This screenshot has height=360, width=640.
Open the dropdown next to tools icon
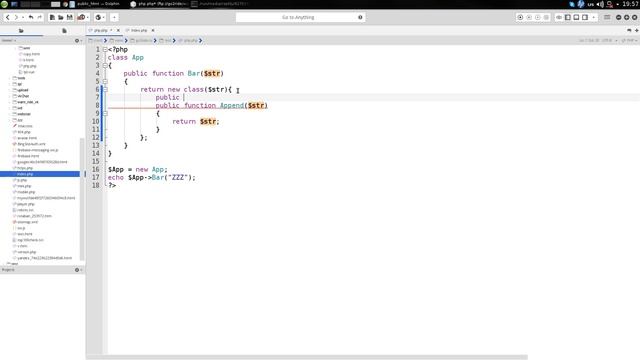pyautogui.click(x=88, y=17)
